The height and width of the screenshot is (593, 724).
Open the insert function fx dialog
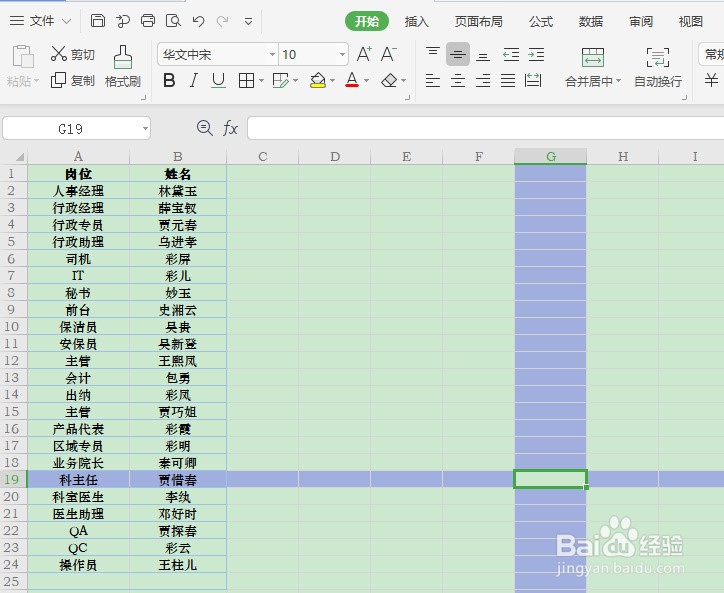click(x=230, y=128)
